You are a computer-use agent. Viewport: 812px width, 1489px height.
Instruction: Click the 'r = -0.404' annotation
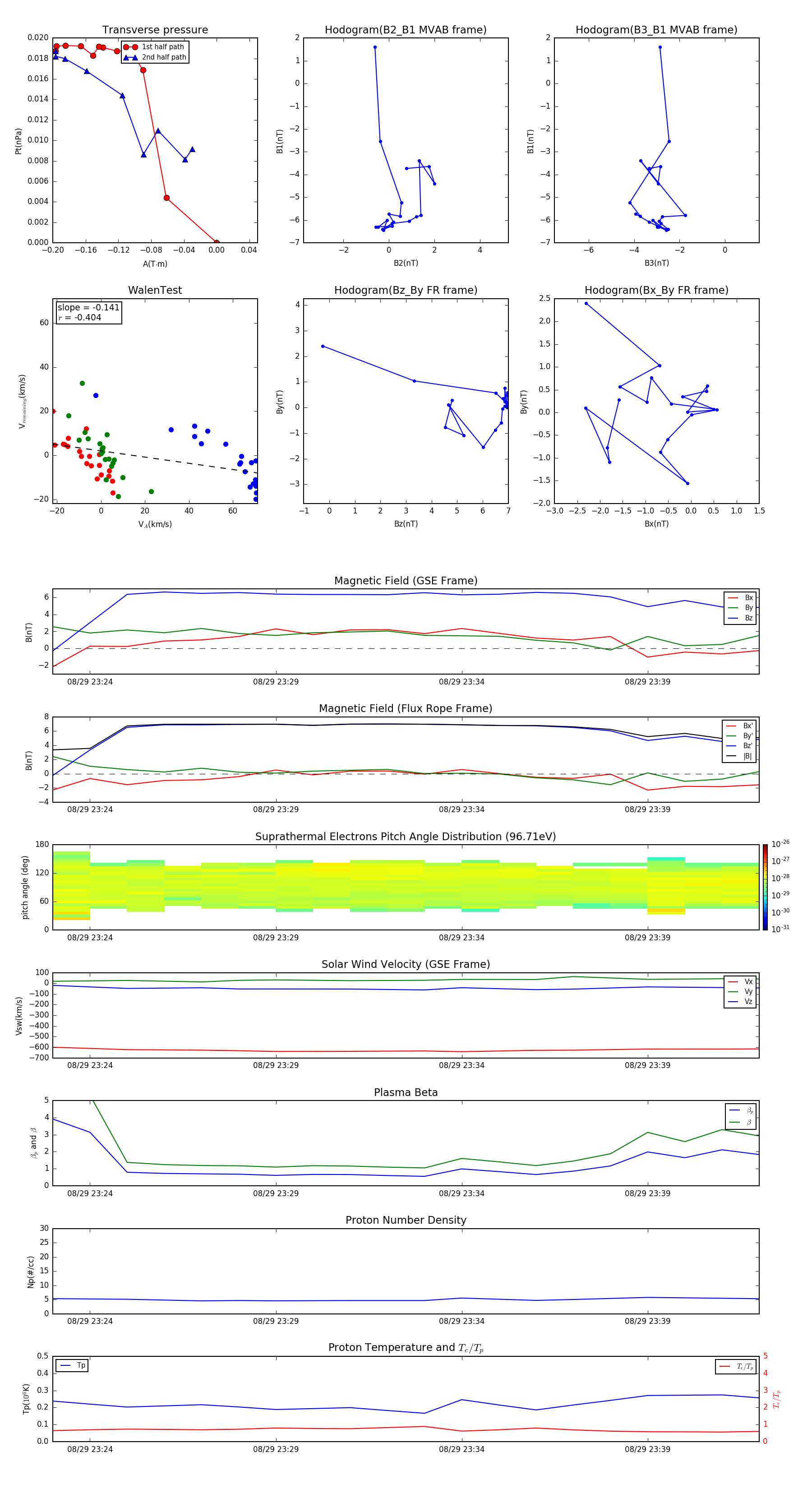[80, 317]
